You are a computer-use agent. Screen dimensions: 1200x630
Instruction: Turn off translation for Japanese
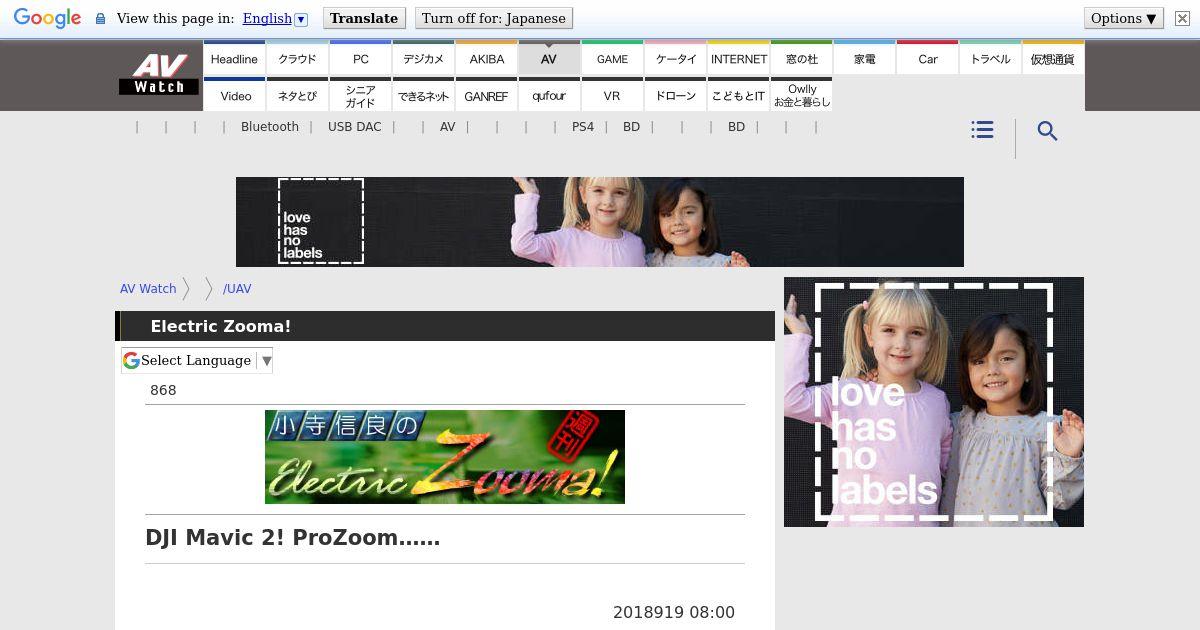coord(494,18)
